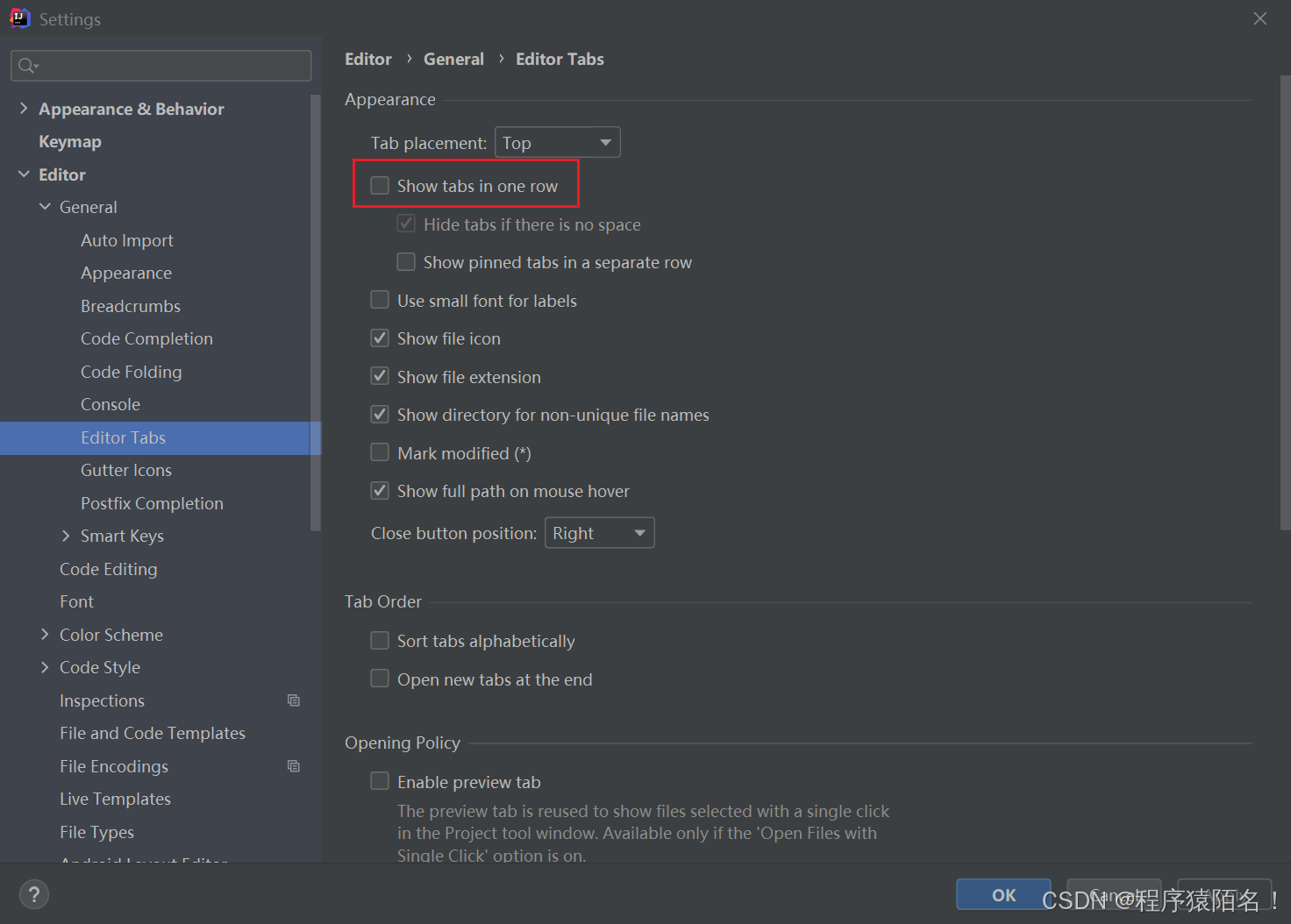
Task: Expand the Smart Keys node
Action: 66,536
